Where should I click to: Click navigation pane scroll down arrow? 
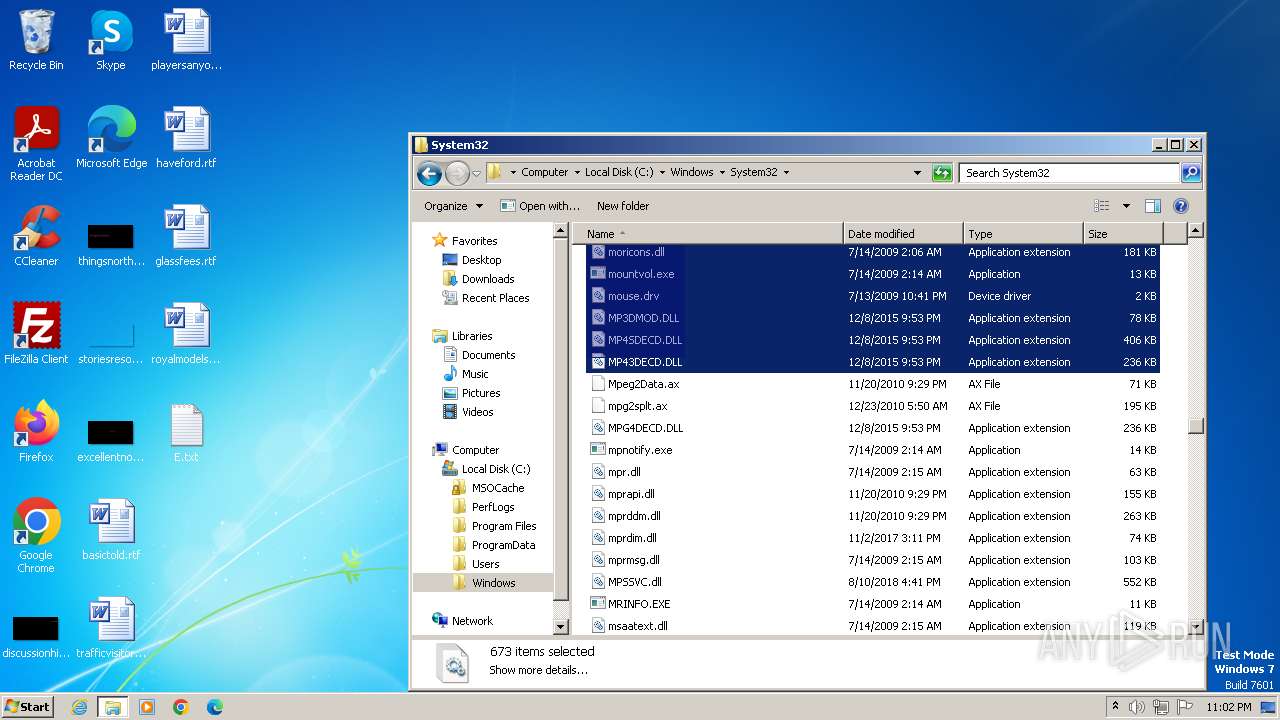pyautogui.click(x=561, y=627)
